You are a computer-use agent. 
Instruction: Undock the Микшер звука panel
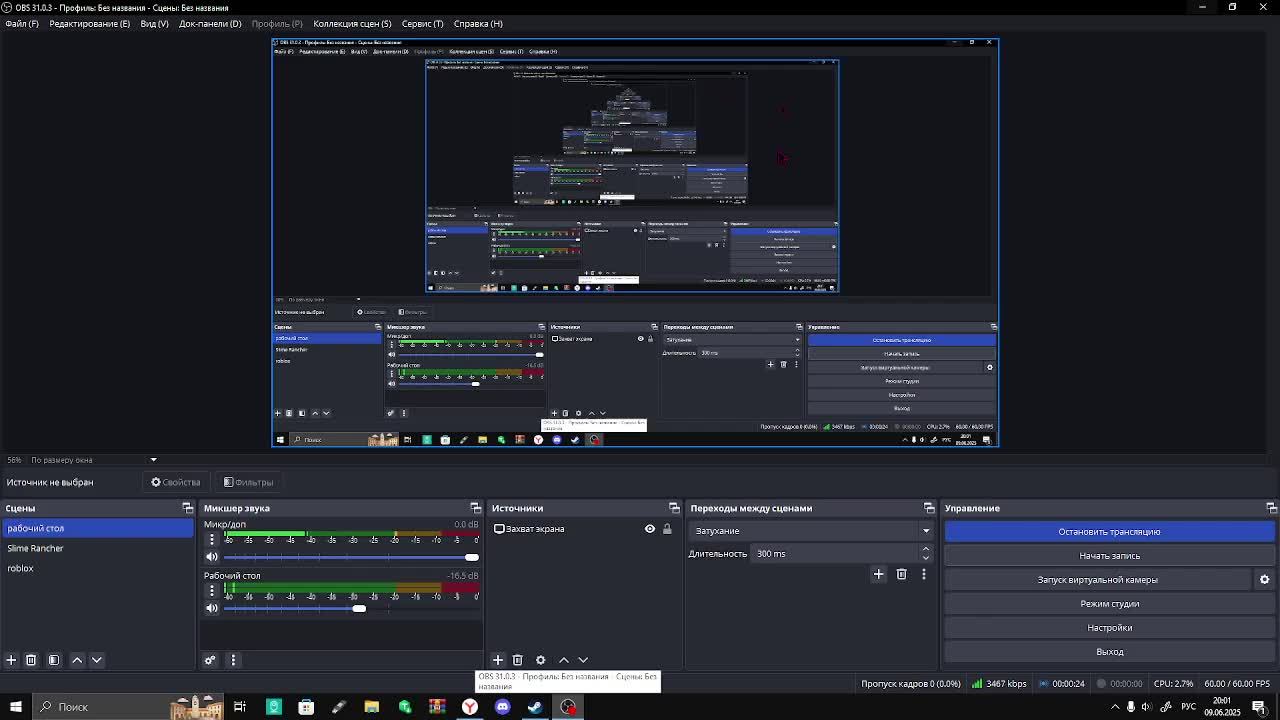point(476,508)
